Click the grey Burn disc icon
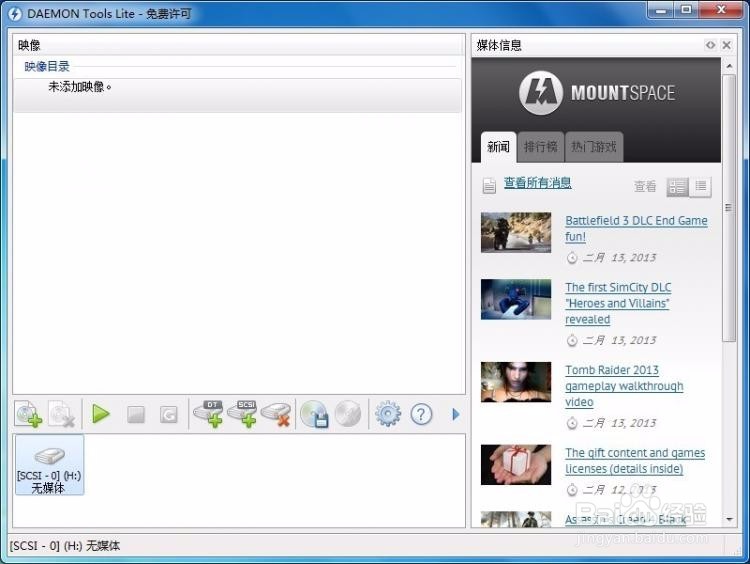The width and height of the screenshot is (750, 564). click(348, 414)
